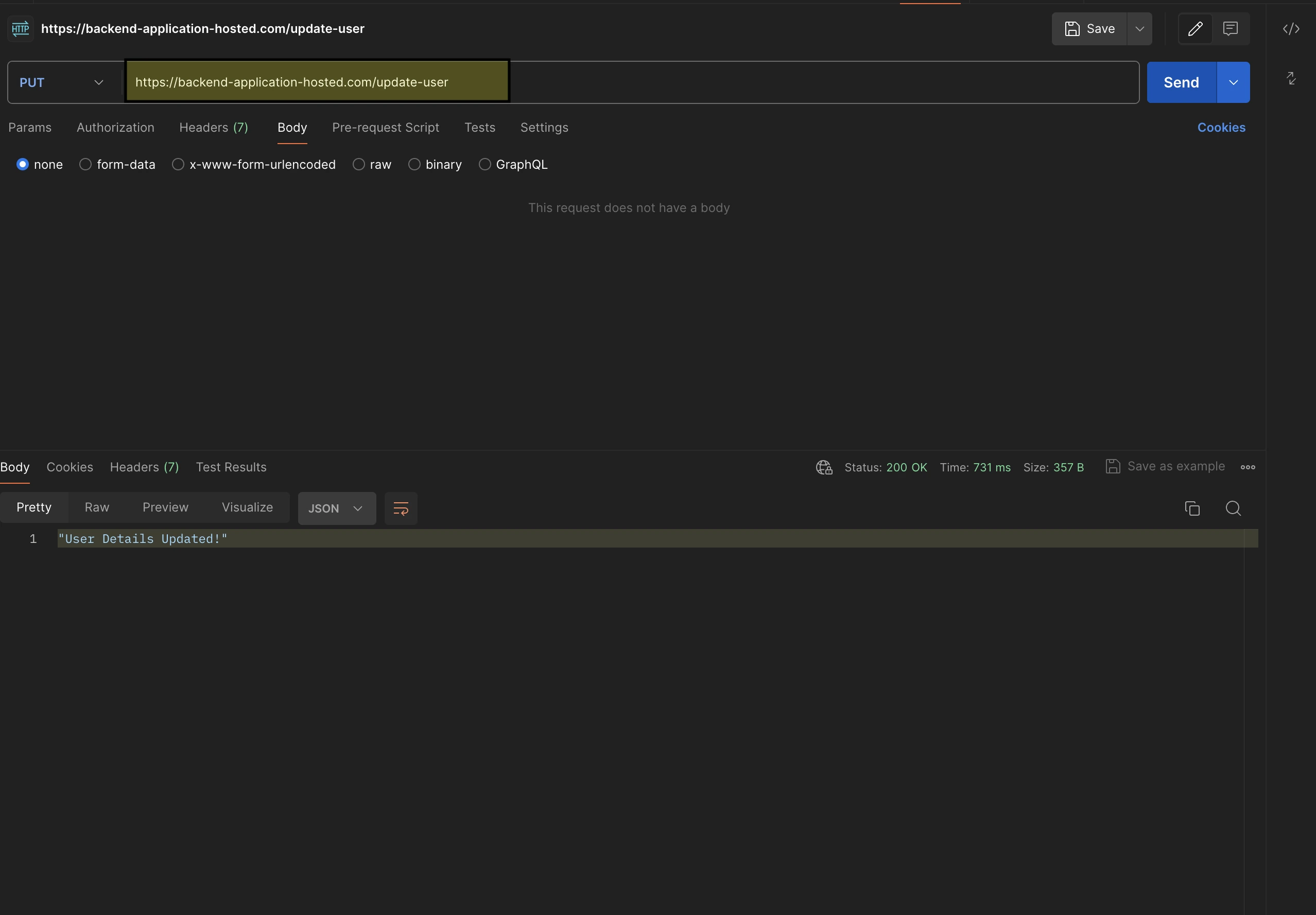Click the Send button
1316x915 pixels.
[1181, 82]
